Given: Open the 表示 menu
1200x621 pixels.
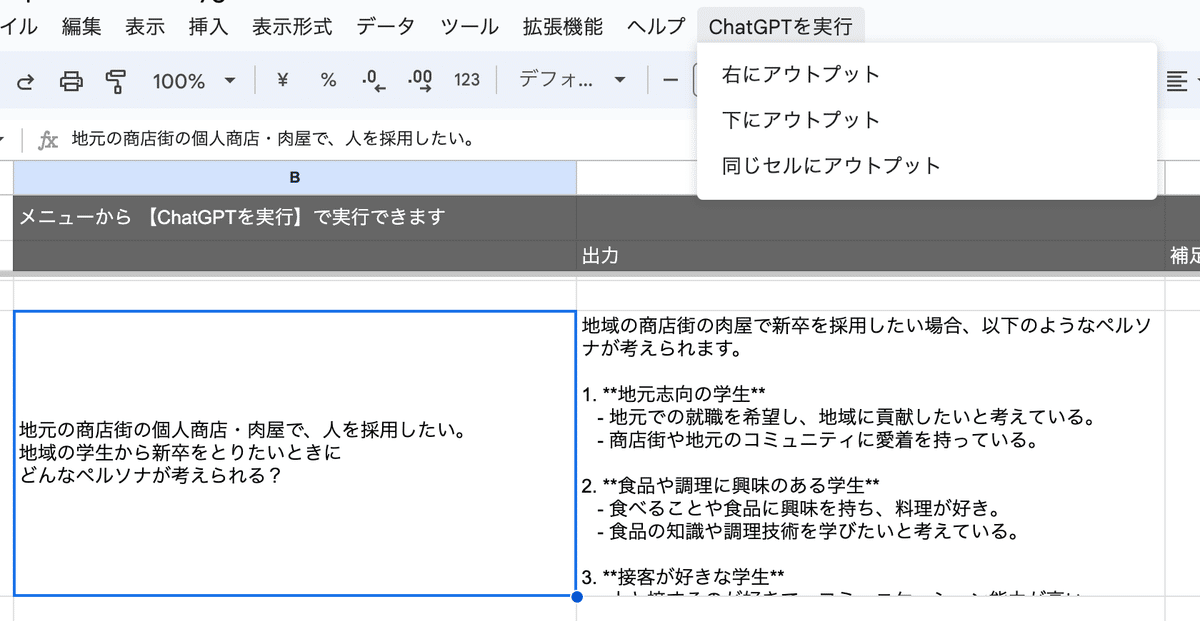Looking at the screenshot, I should click(x=145, y=27).
